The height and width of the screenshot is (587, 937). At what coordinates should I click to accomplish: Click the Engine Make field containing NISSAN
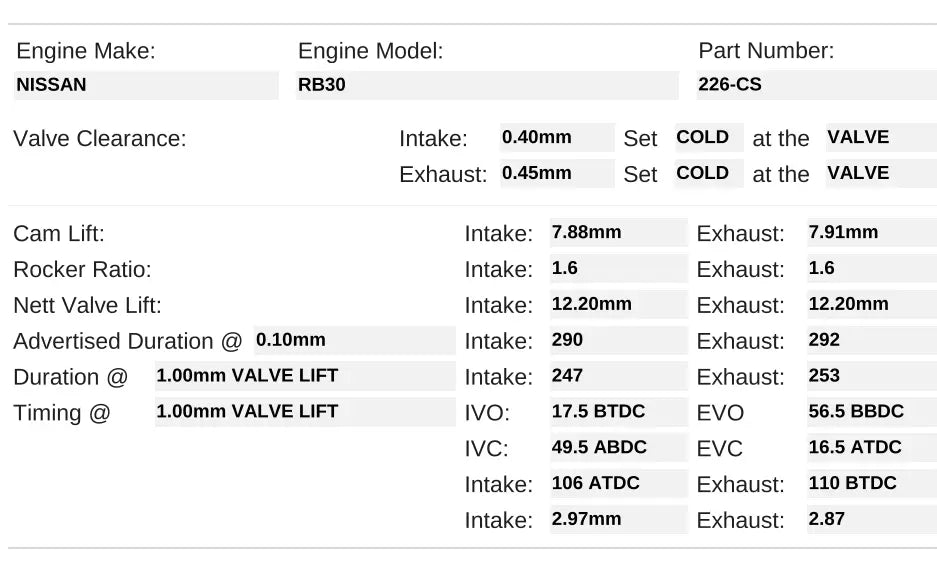click(146, 85)
